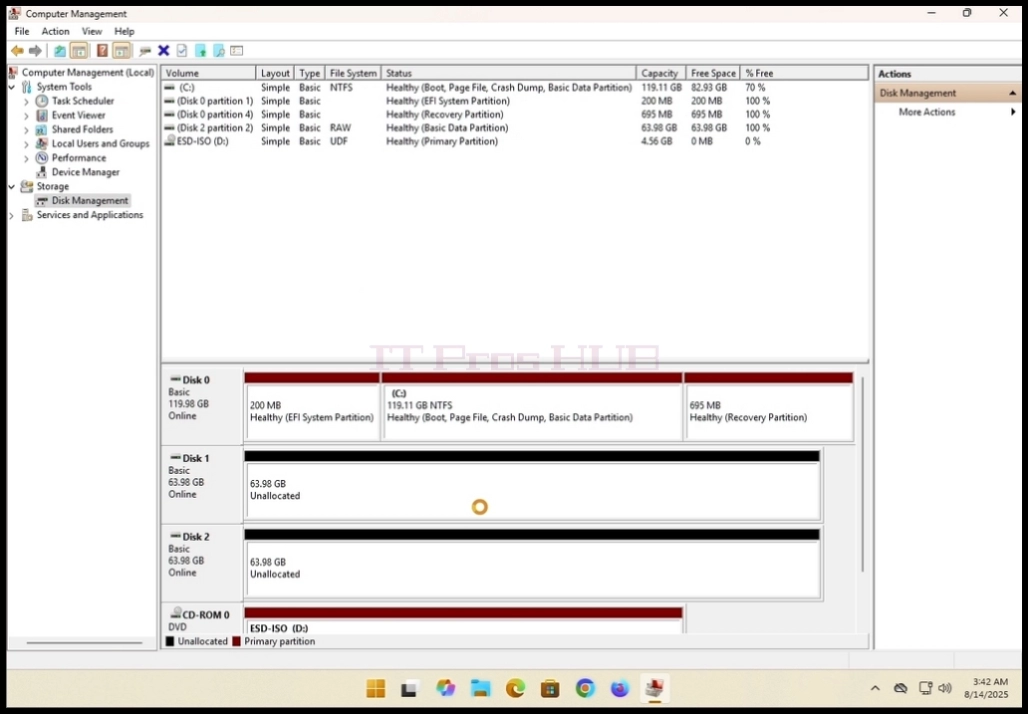Toggle Show/Hide Action Pane toolbar icon
Image resolution: width=1028 pixels, height=714 pixels.
[121, 50]
